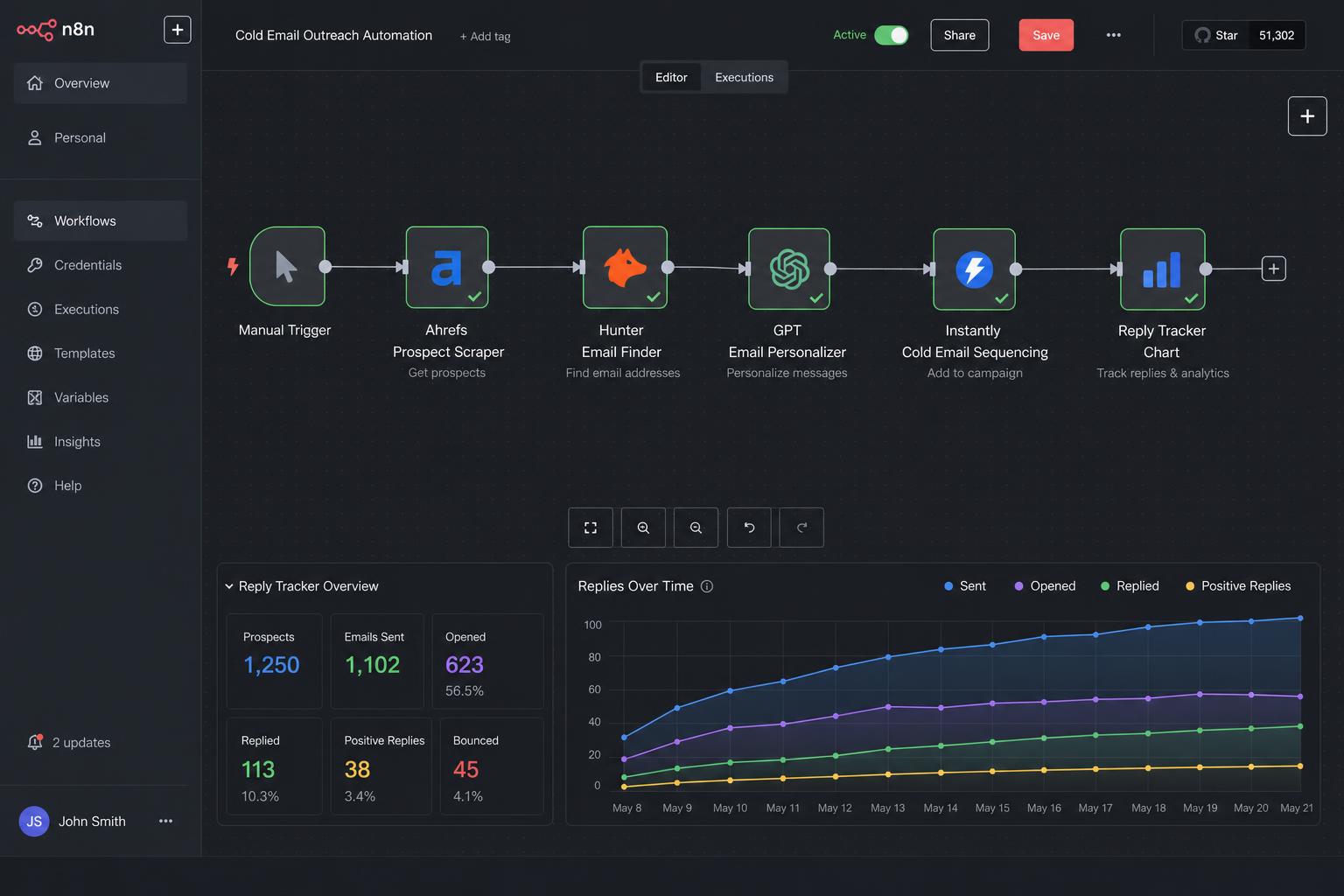Select the Instantly Cold Email Sequencing node
The width and height of the screenshot is (1344, 896).
click(x=974, y=269)
